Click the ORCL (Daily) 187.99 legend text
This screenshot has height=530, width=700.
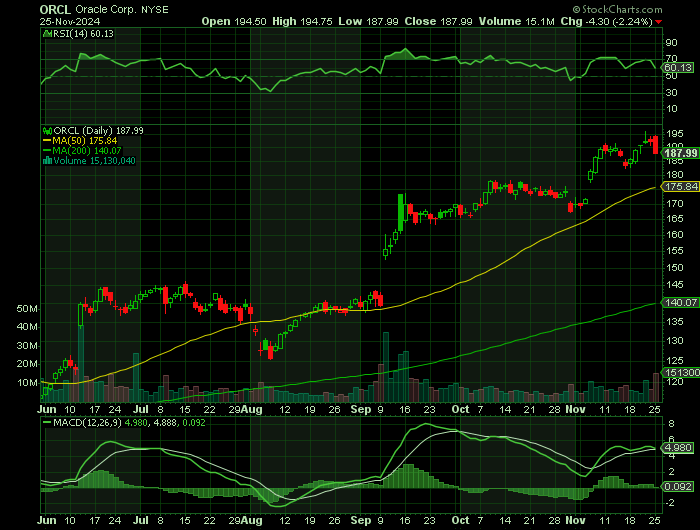coord(99,131)
